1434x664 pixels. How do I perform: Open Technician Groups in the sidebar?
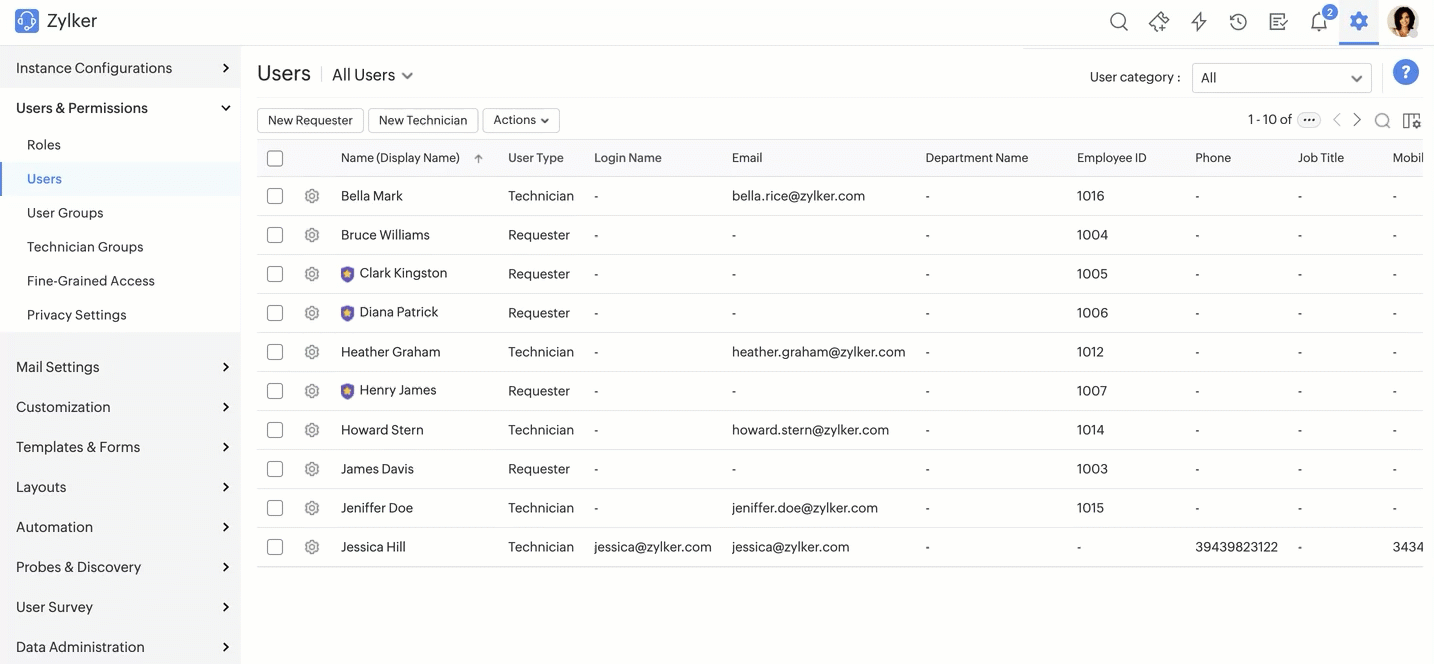click(85, 247)
